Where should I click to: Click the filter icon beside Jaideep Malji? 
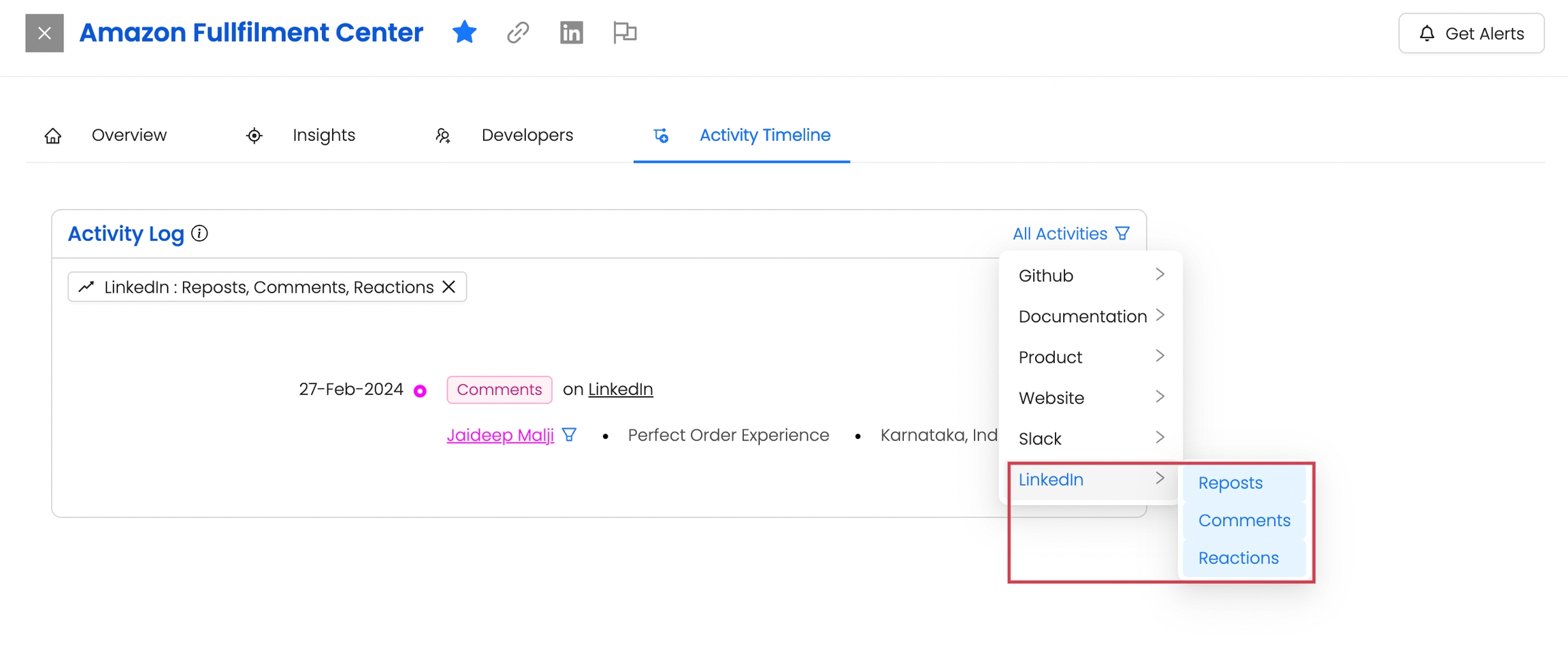tap(570, 434)
